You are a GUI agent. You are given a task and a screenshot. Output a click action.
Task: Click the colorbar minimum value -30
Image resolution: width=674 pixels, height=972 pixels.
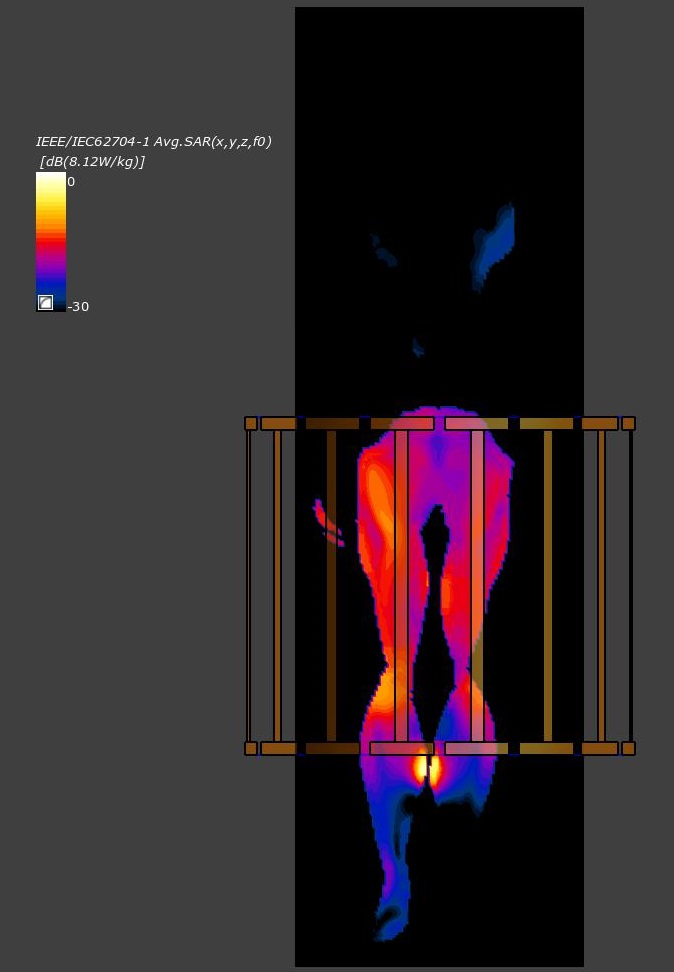pos(78,307)
